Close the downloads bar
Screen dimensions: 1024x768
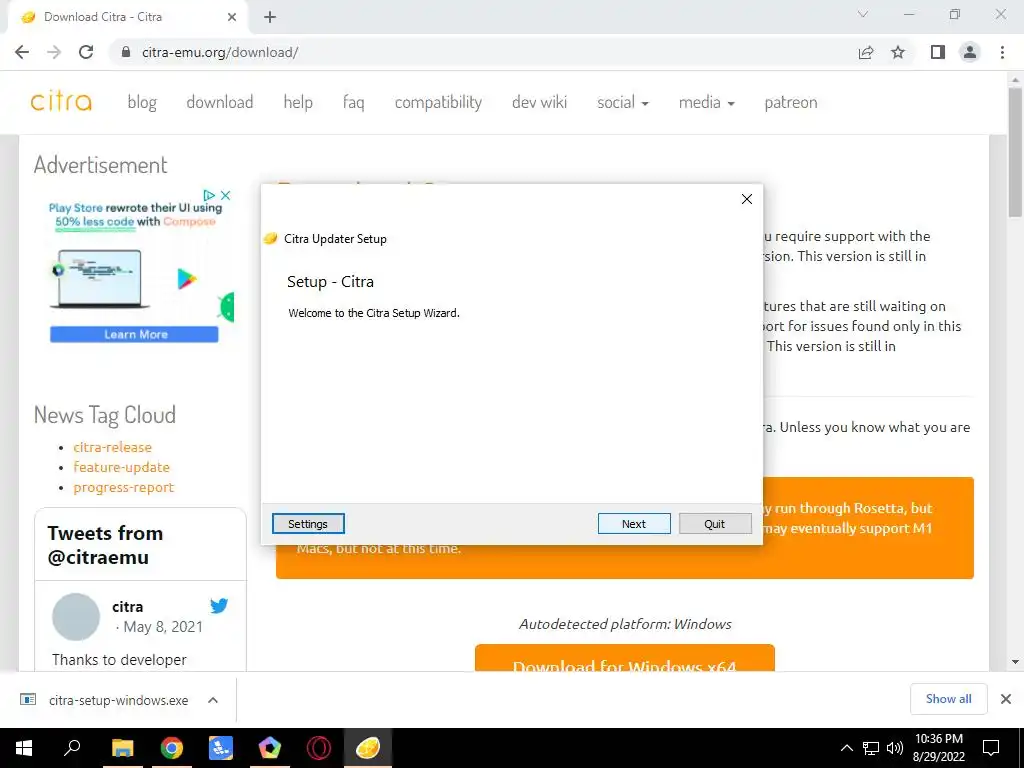[1006, 699]
